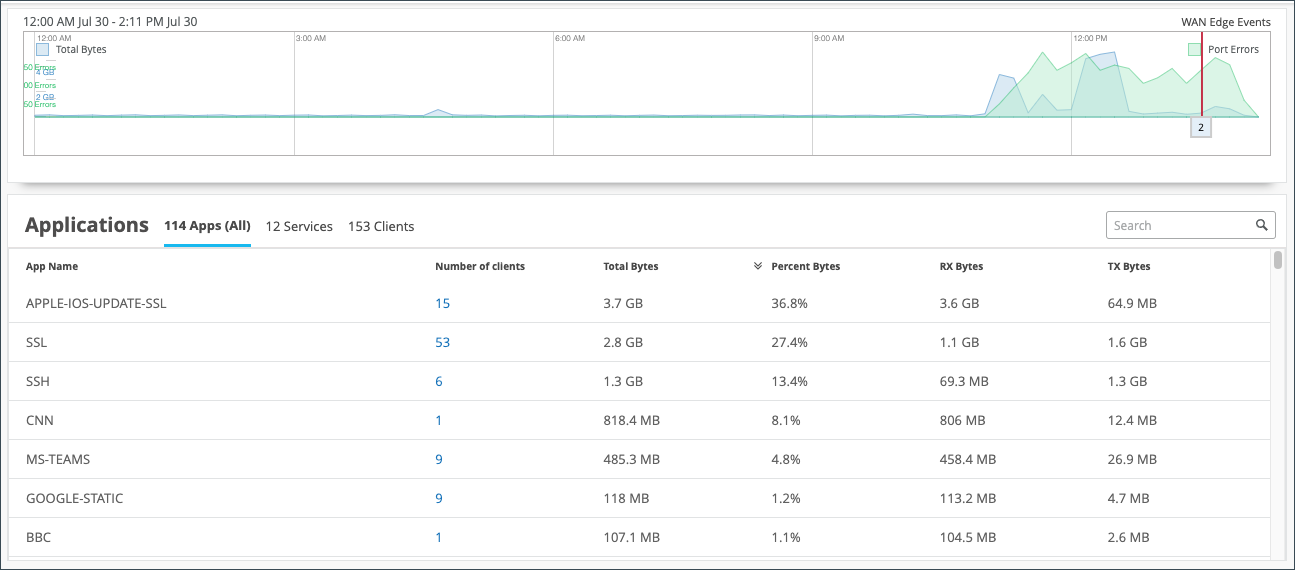This screenshot has width=1295, height=570.
Task: Click the WAN Edge event marker labeled 2
Action: click(1201, 128)
